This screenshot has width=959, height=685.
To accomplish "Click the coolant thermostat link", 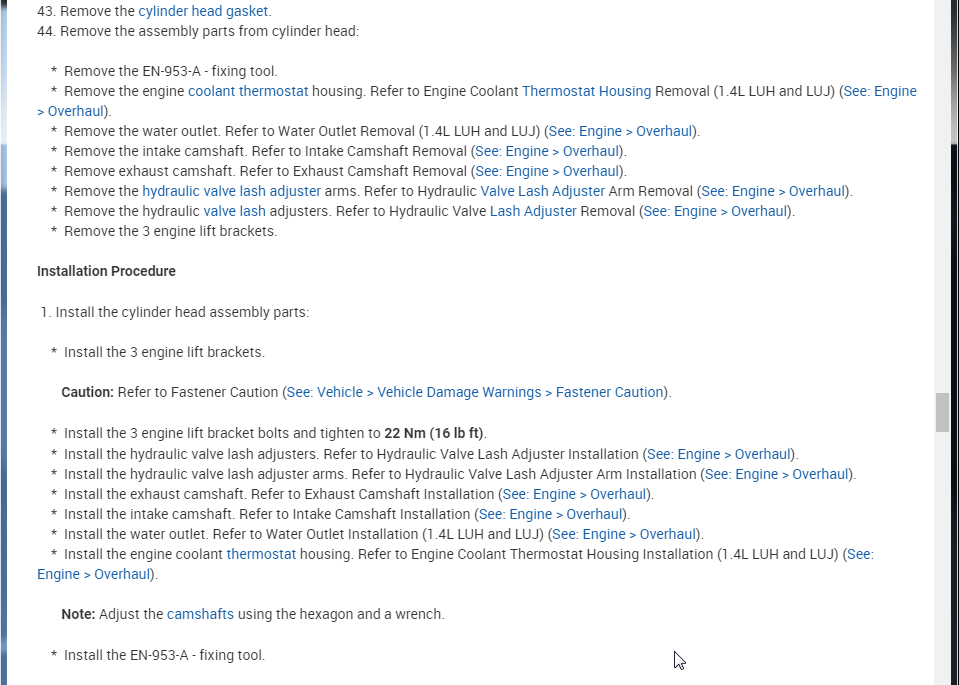I will pyautogui.click(x=247, y=91).
